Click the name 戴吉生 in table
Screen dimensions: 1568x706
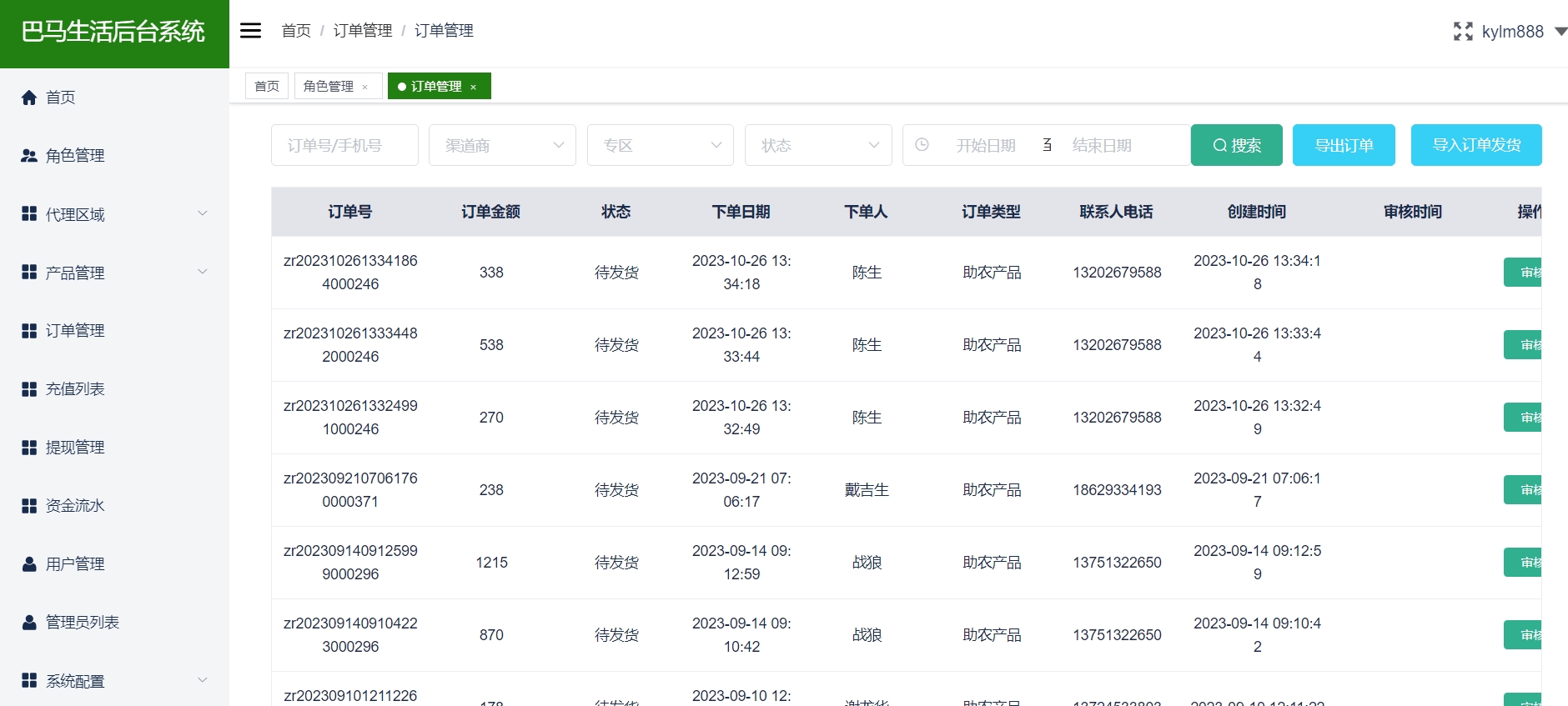[867, 490]
